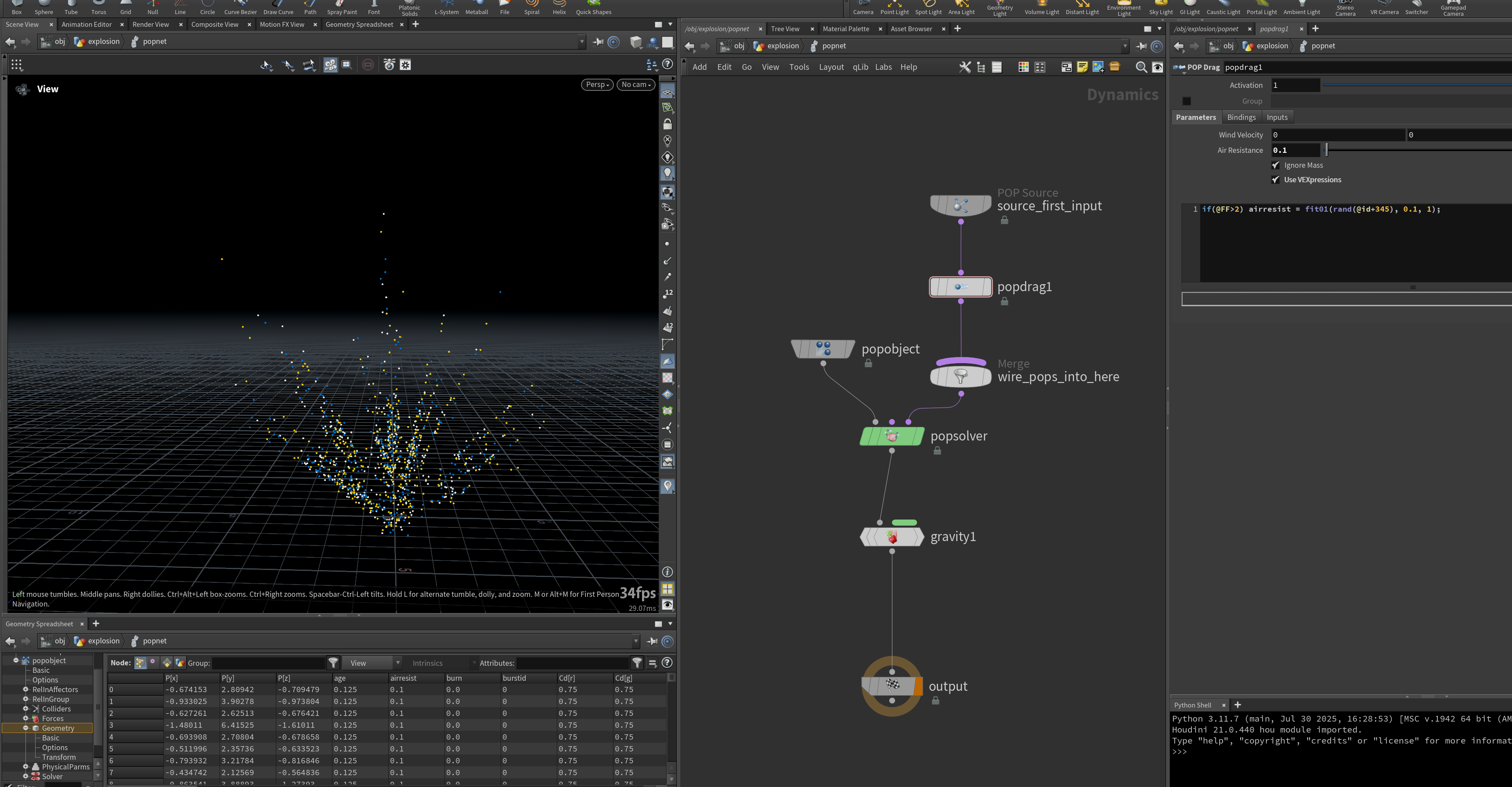
Task: Click the Point Light shelf tool
Action: click(x=894, y=7)
